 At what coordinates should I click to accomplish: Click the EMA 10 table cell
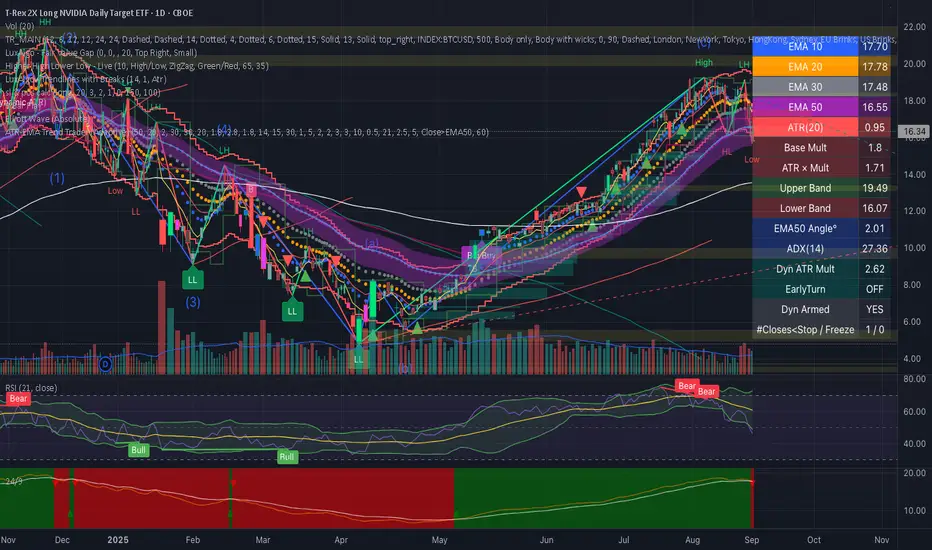tap(805, 46)
